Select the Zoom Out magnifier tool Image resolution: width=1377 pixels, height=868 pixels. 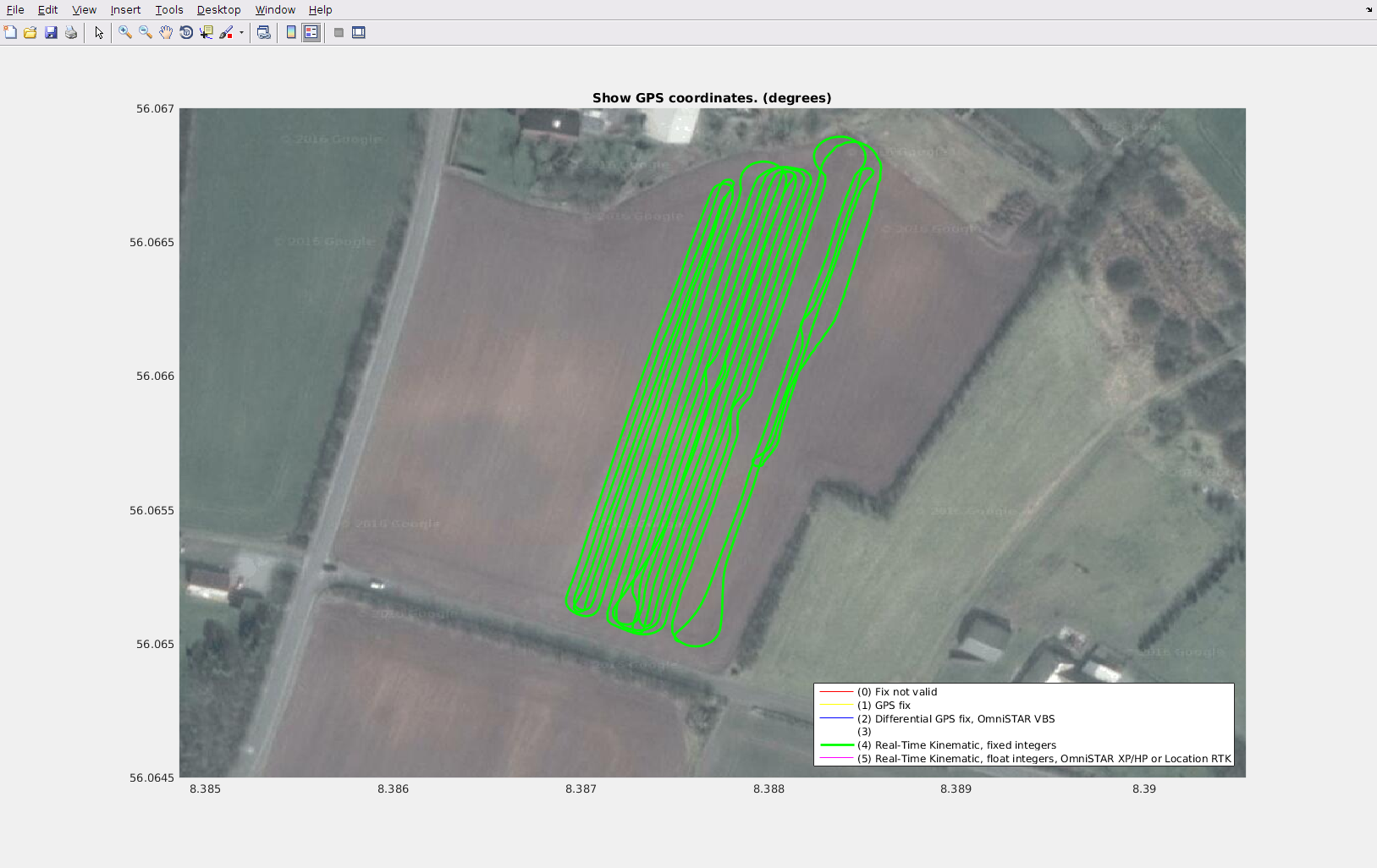(x=146, y=32)
